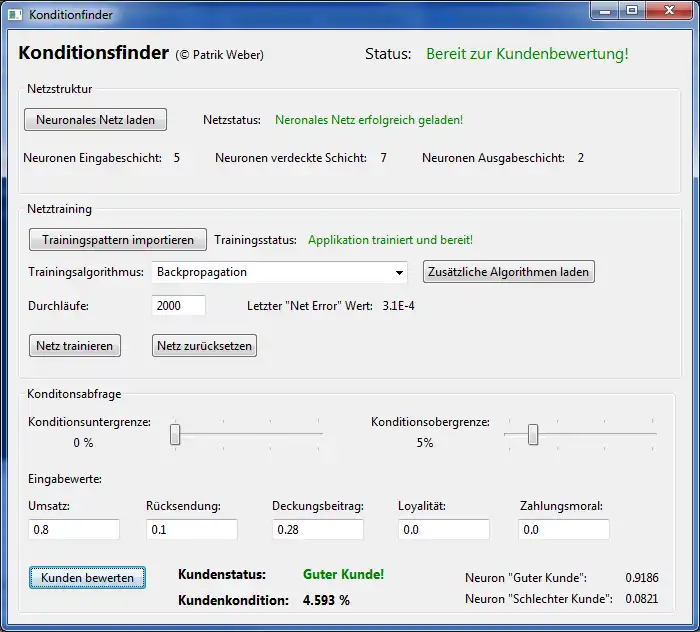This screenshot has height=632, width=700.
Task: Close the Konditionfinder window
Action: point(669,10)
